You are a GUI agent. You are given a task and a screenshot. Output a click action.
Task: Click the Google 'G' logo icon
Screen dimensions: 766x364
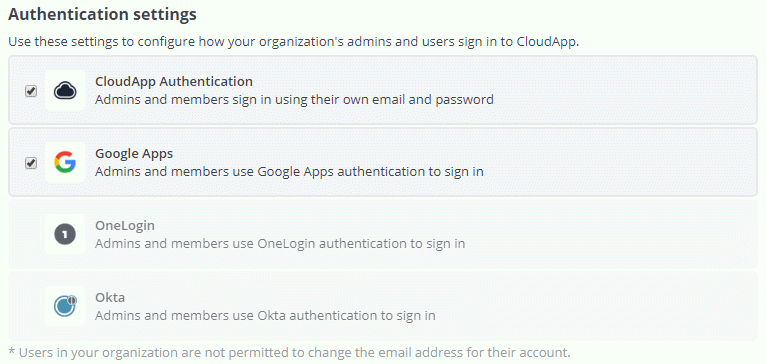coord(65,162)
